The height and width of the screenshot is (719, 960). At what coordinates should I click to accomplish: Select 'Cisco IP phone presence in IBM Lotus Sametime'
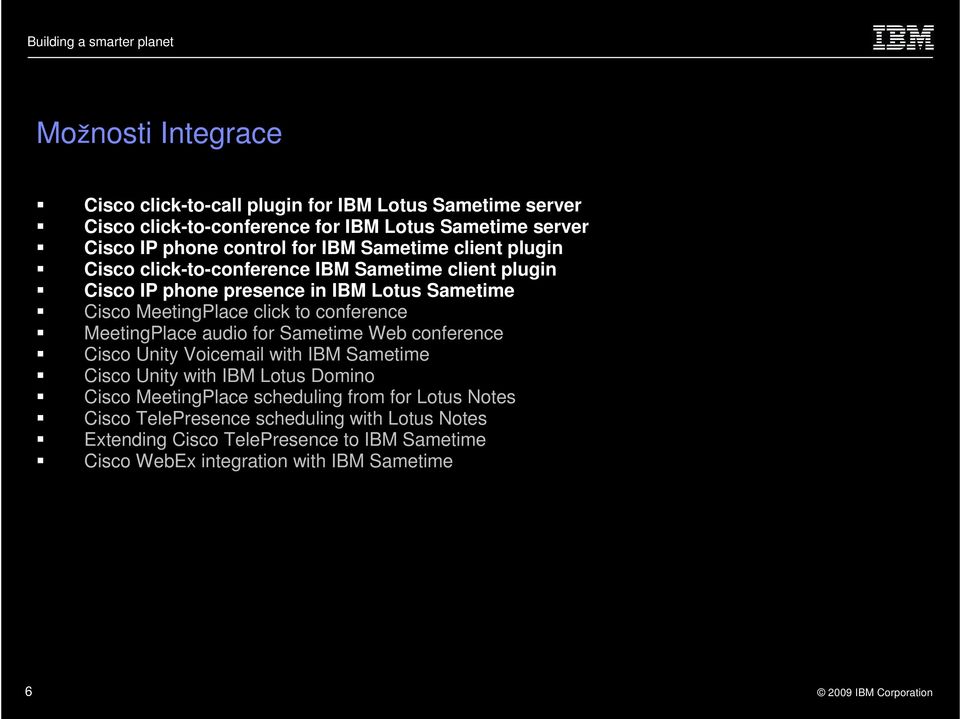point(299,290)
